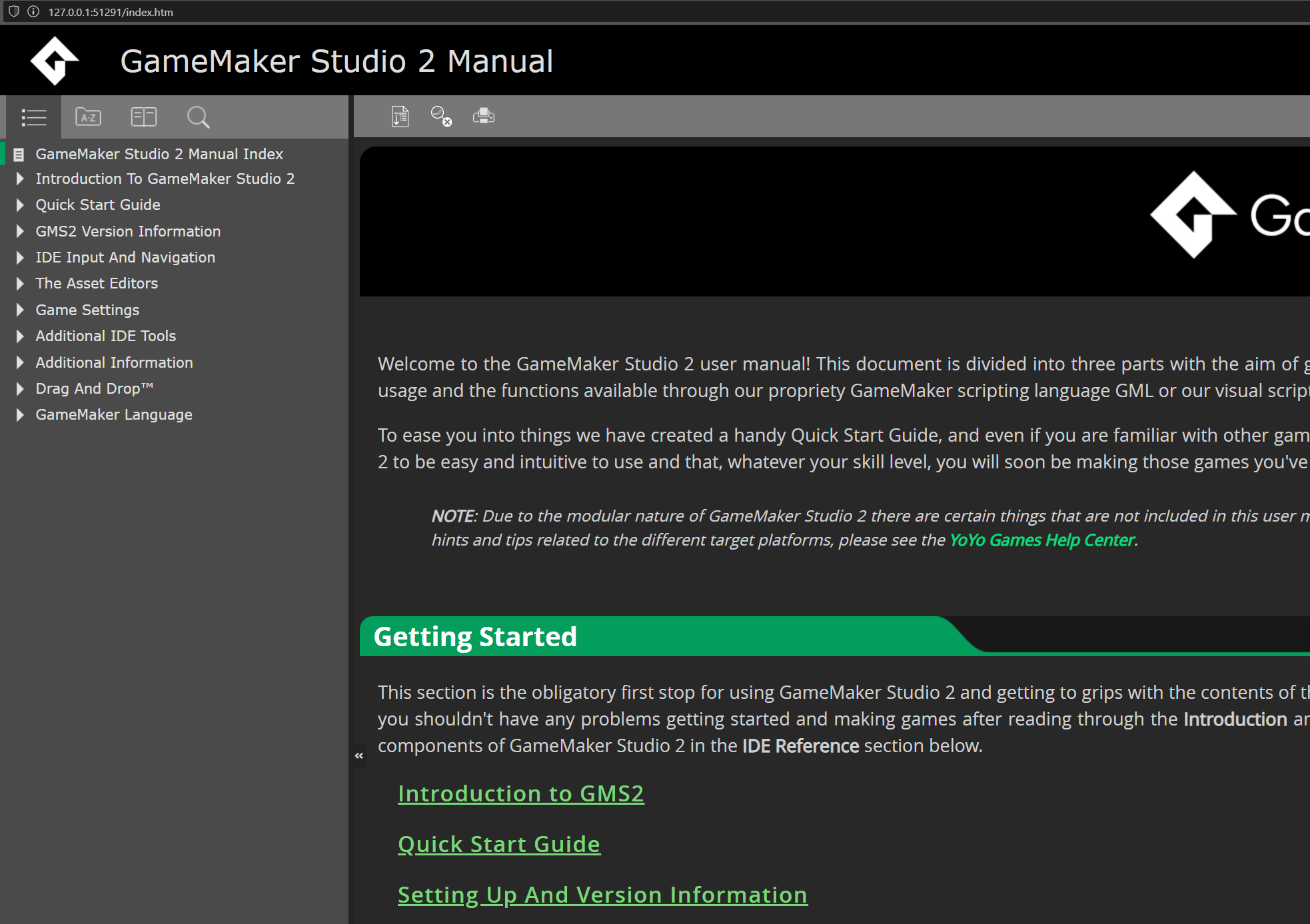Open Quick Start Guide page link
The height and width of the screenshot is (924, 1310).
coord(499,844)
